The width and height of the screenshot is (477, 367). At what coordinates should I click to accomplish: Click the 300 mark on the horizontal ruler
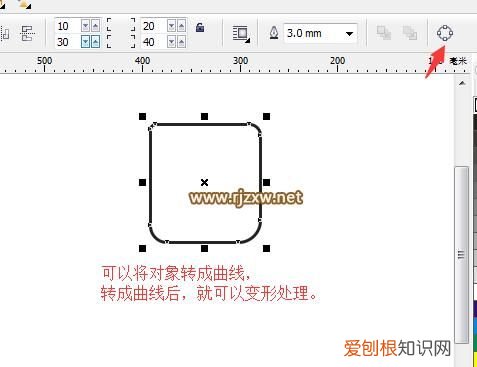coord(240,61)
